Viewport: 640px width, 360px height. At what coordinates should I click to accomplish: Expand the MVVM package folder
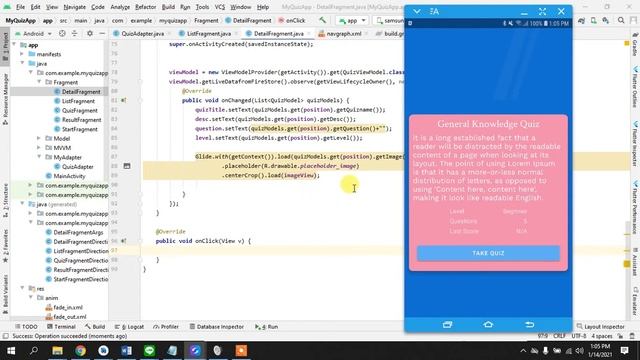(x=40, y=148)
